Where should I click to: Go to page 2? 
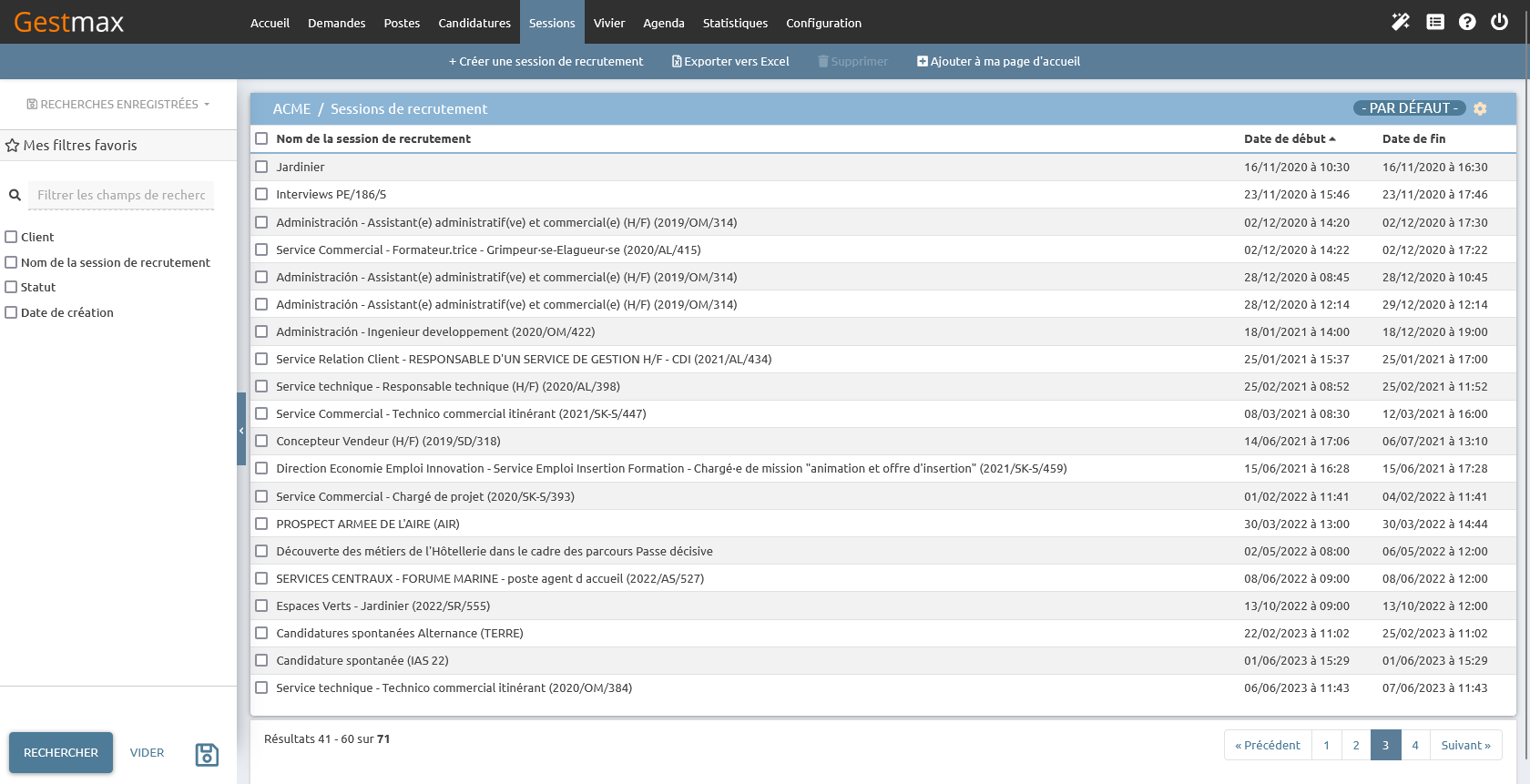pyautogui.click(x=1356, y=745)
